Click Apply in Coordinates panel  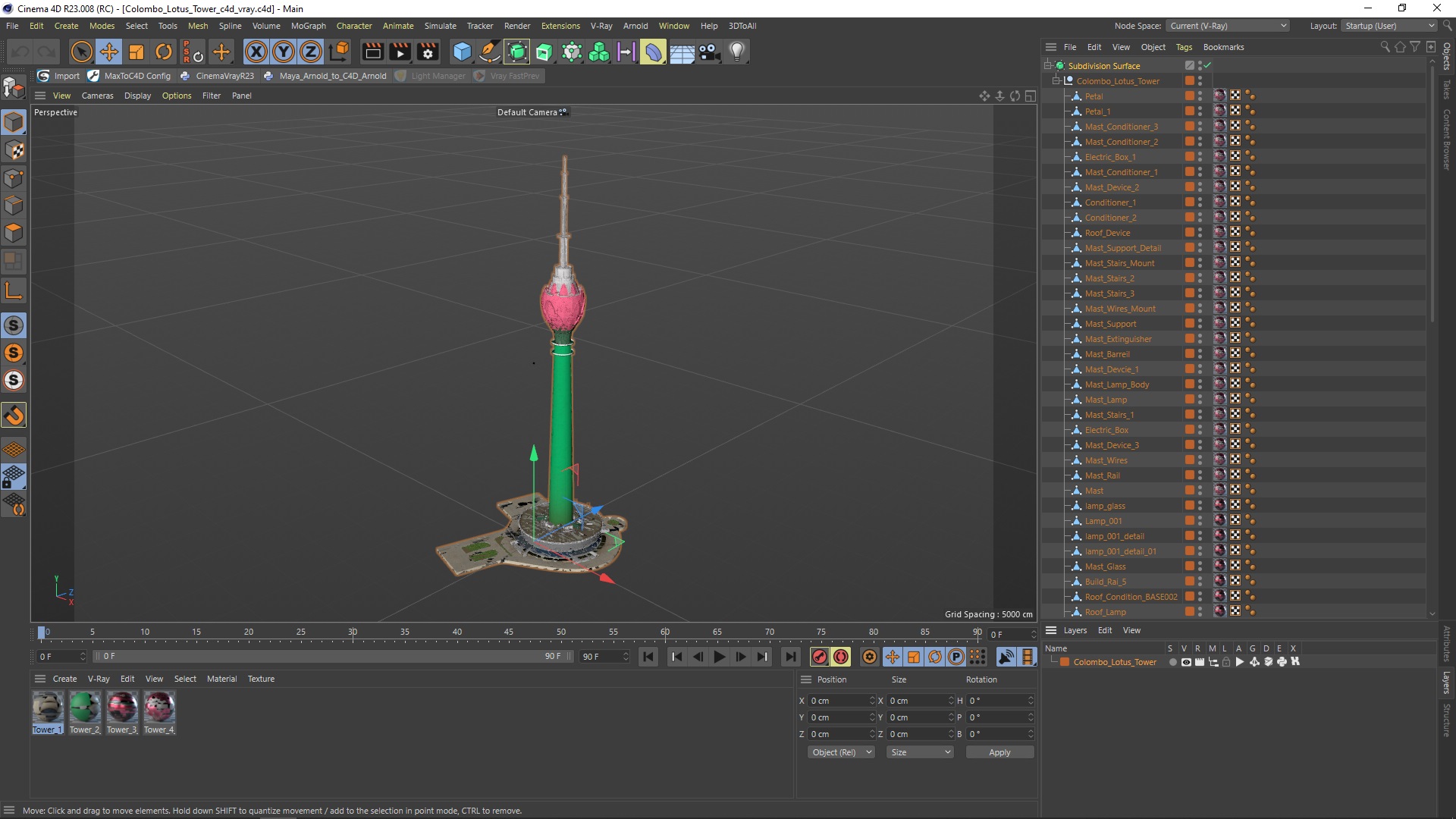tap(999, 752)
